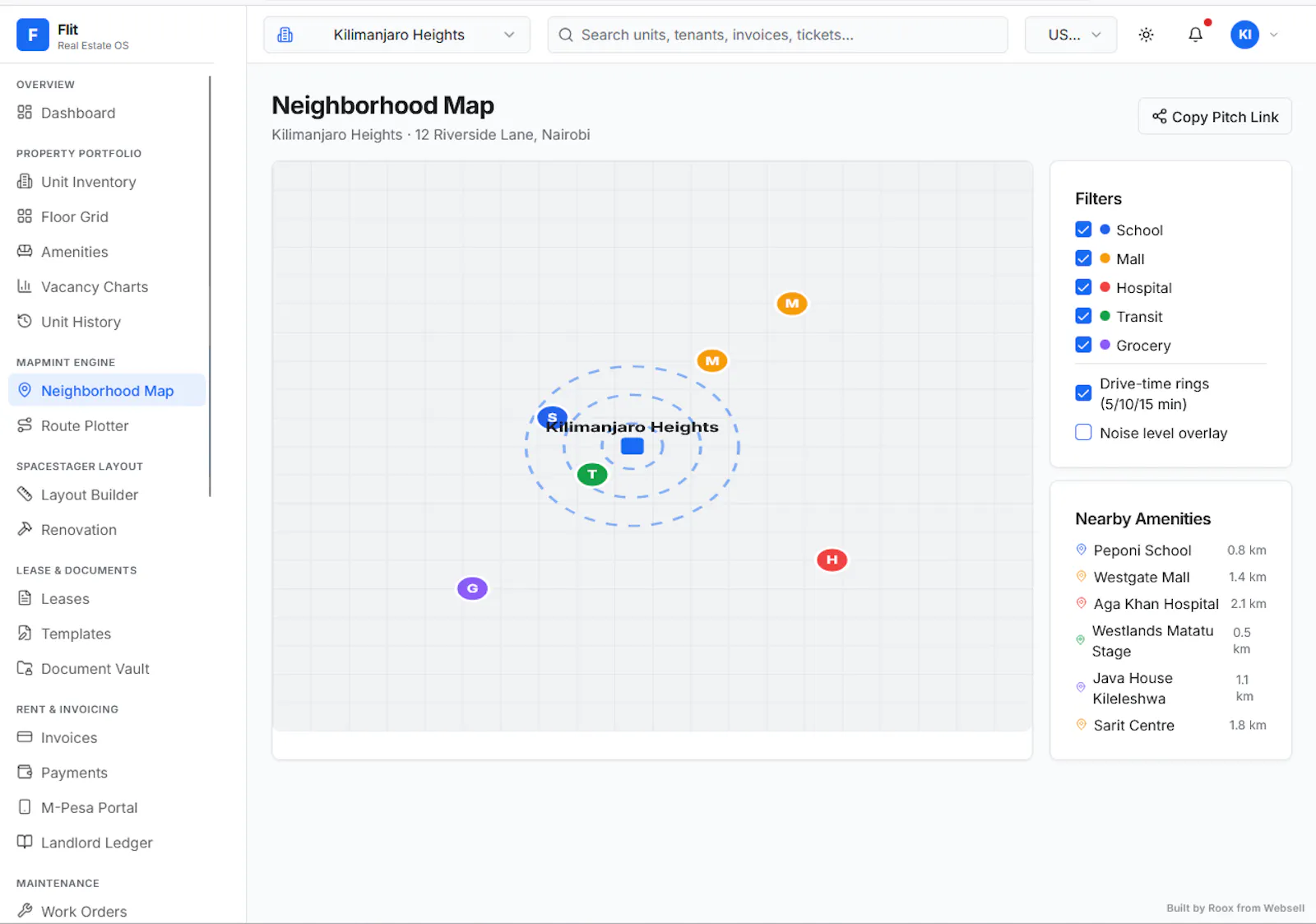1316x924 pixels.
Task: Open Vacancy Charts page
Action: coord(107,286)
